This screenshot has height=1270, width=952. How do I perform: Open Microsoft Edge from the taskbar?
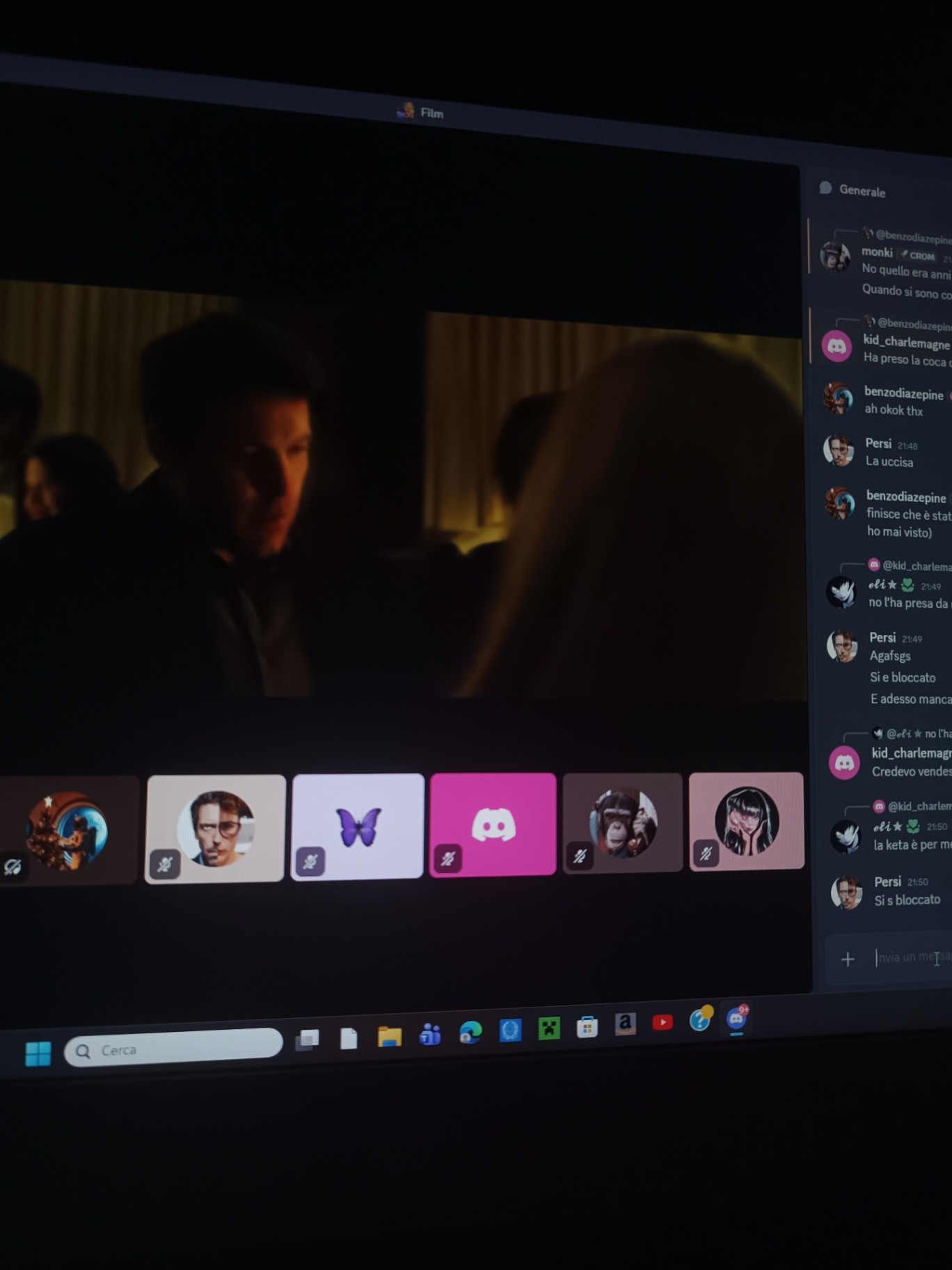470,1032
